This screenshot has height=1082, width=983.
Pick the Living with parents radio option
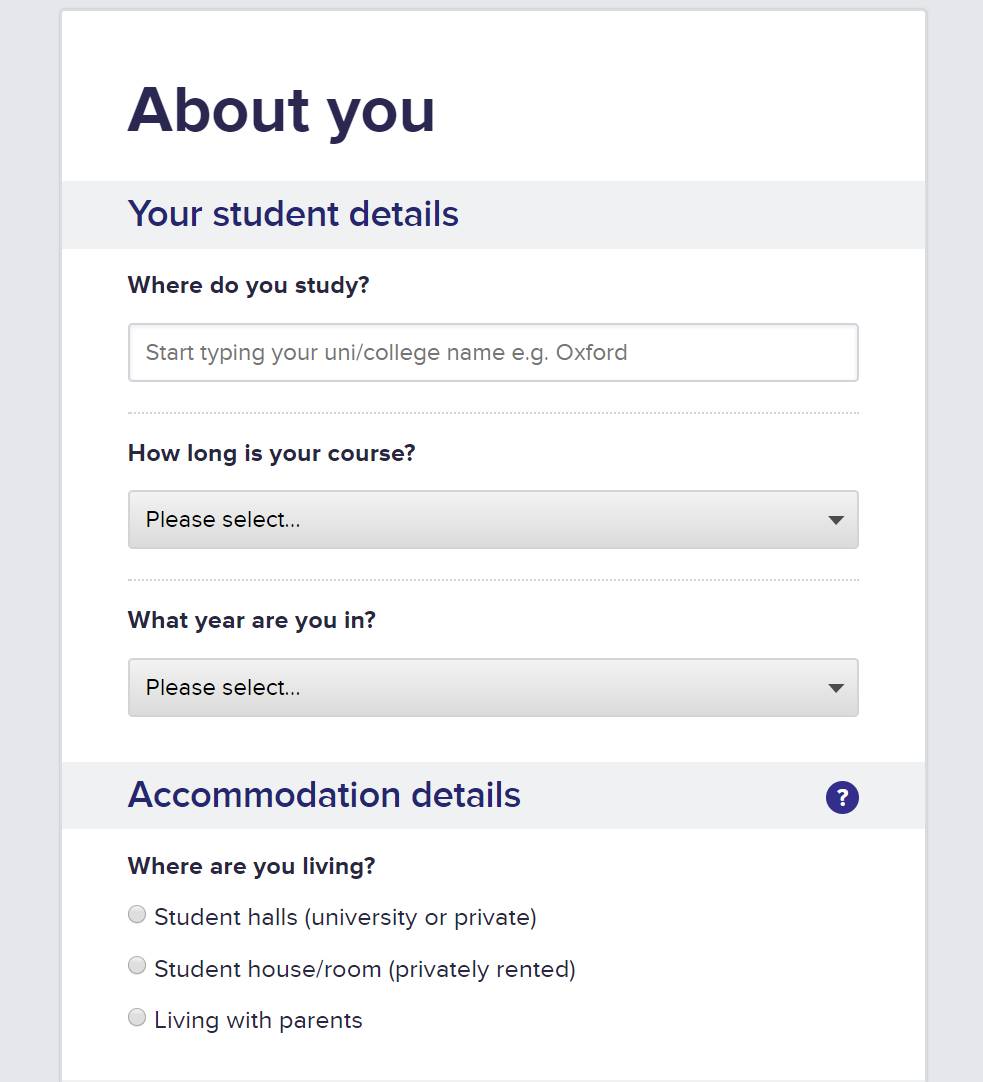pos(137,1018)
